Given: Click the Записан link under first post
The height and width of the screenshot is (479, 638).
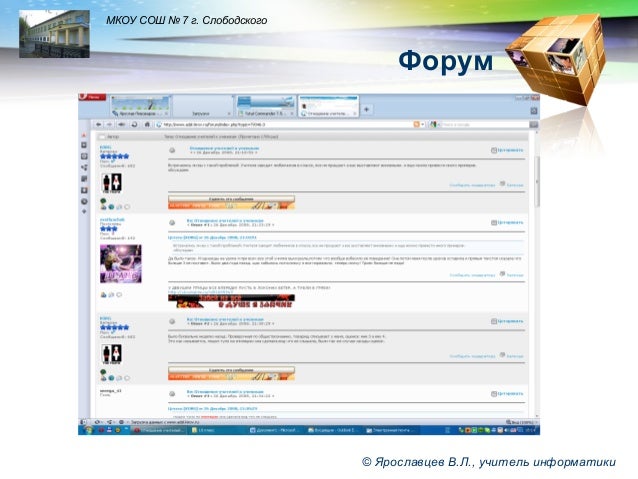Looking at the screenshot, I should point(515,185).
